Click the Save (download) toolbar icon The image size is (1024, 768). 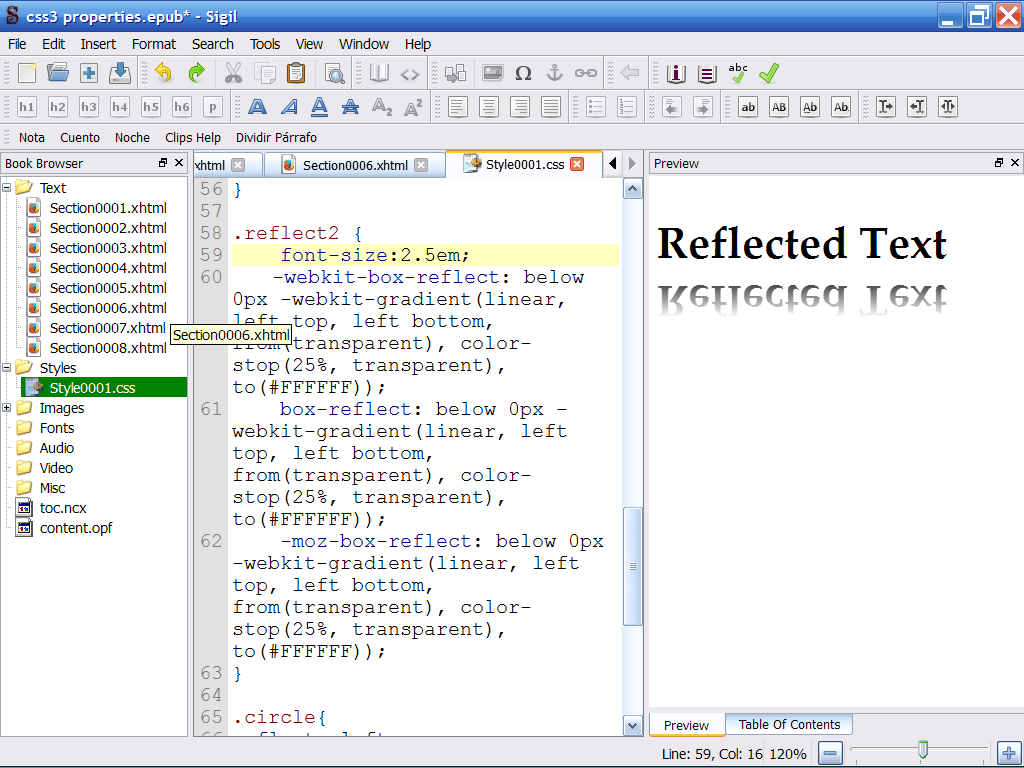tap(120, 73)
